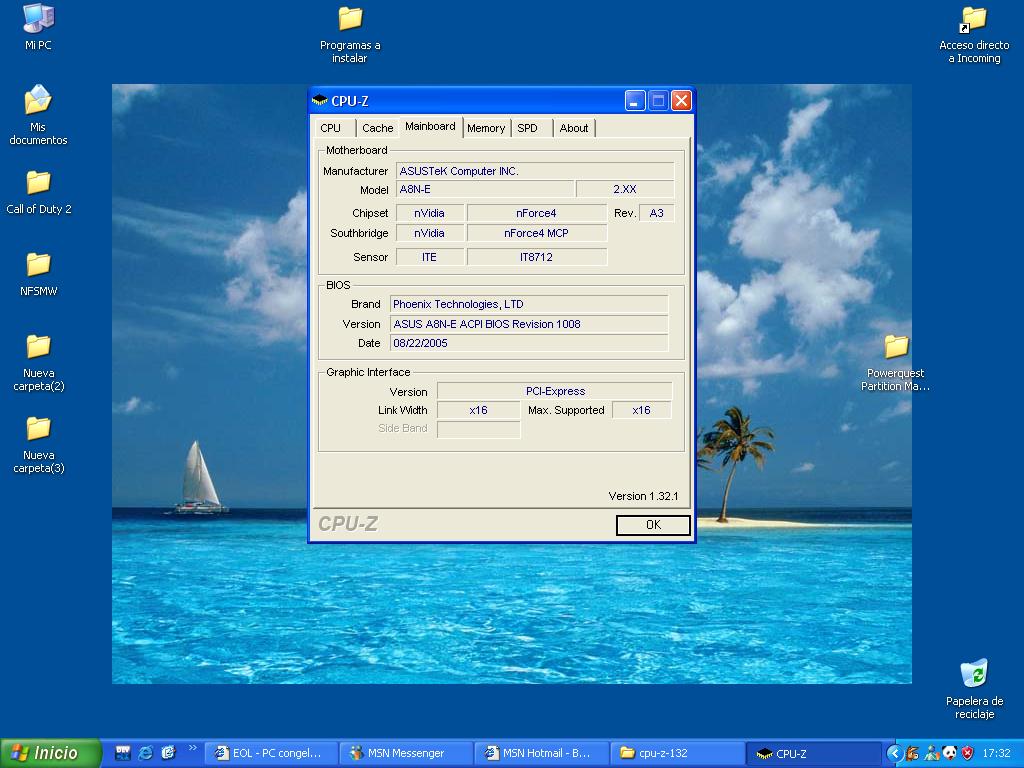Open the Memory tab

(x=486, y=128)
